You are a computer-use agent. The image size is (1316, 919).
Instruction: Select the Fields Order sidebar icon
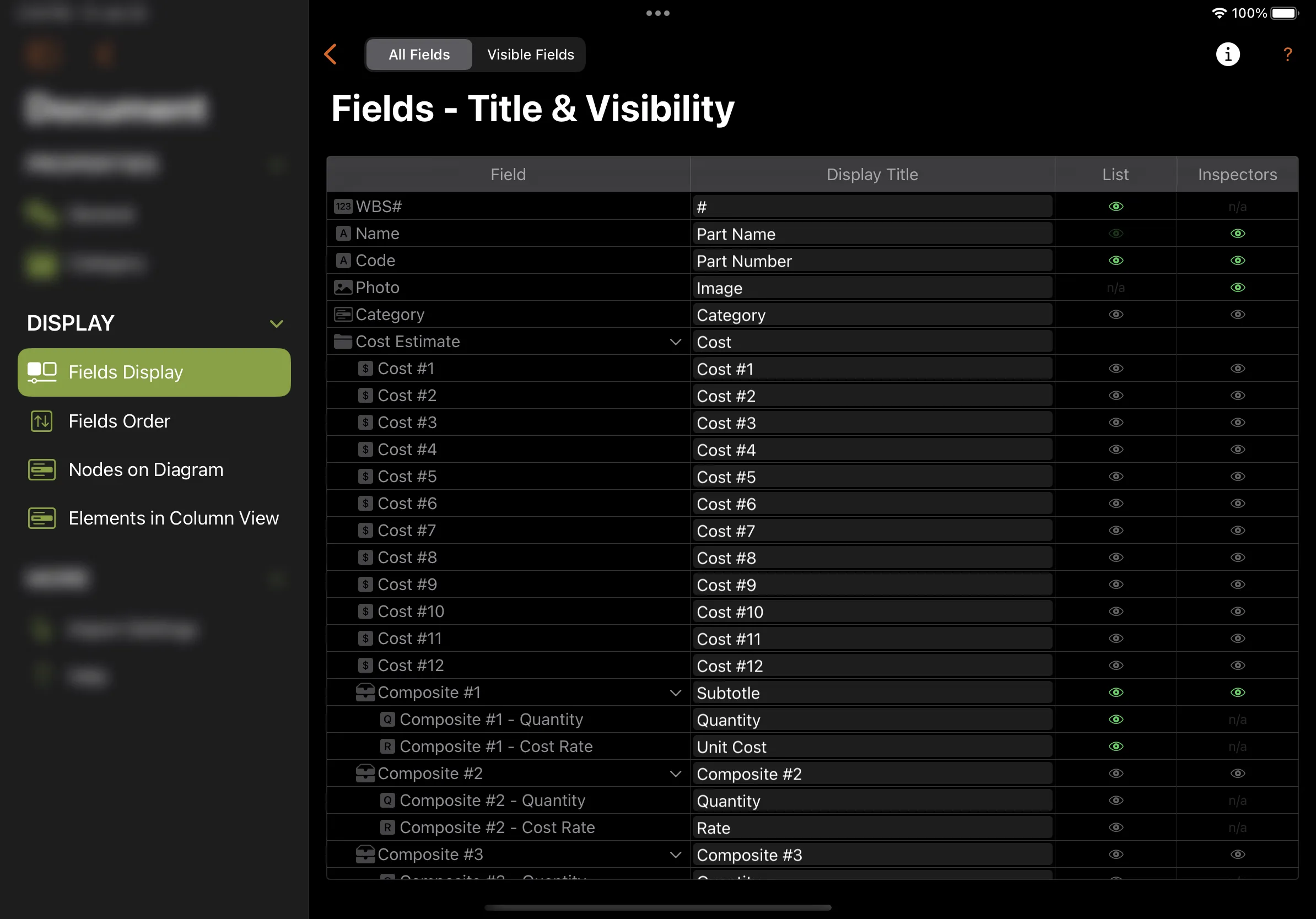41,421
